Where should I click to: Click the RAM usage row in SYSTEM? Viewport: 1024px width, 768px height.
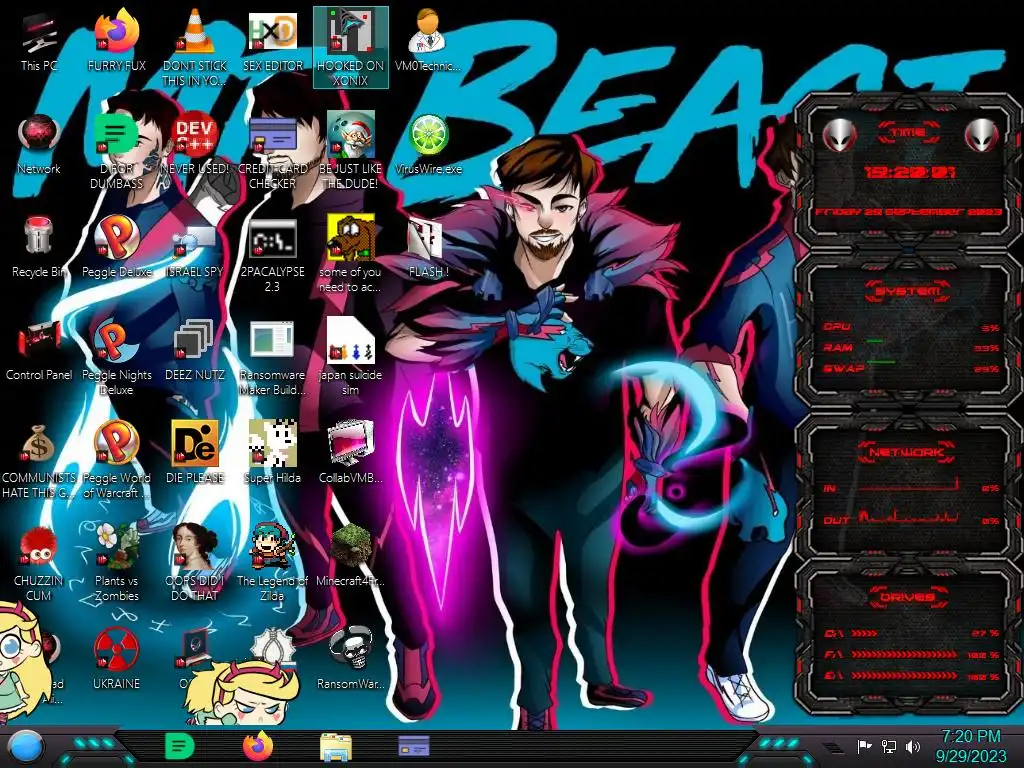[912, 347]
